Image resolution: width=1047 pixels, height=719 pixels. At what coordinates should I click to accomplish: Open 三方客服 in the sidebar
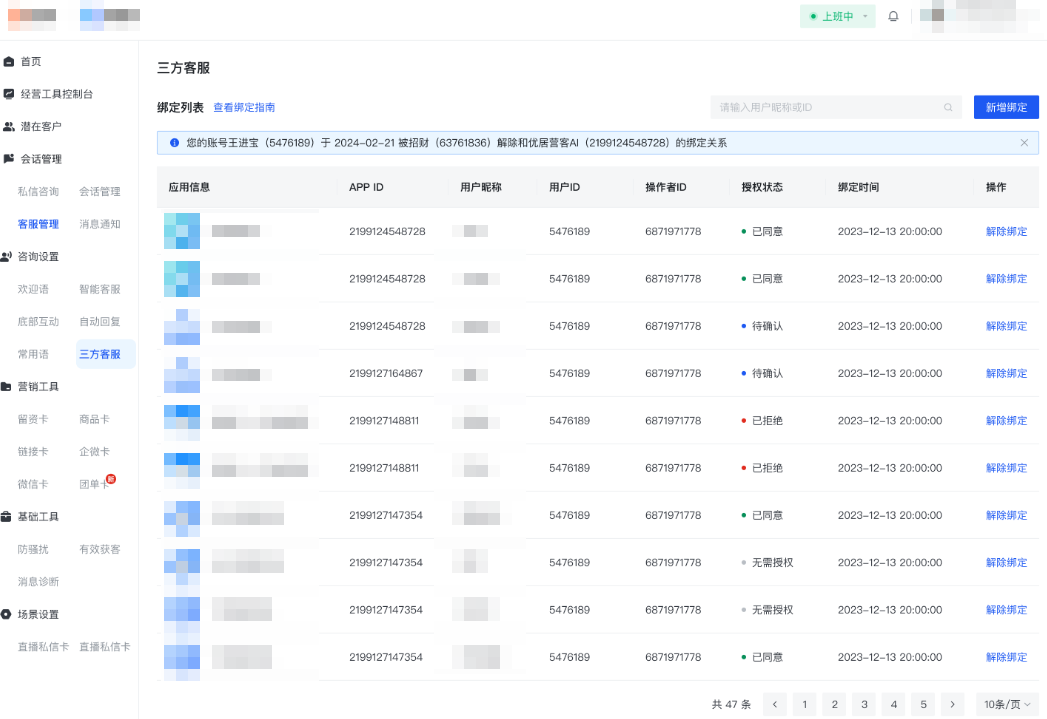(100, 354)
